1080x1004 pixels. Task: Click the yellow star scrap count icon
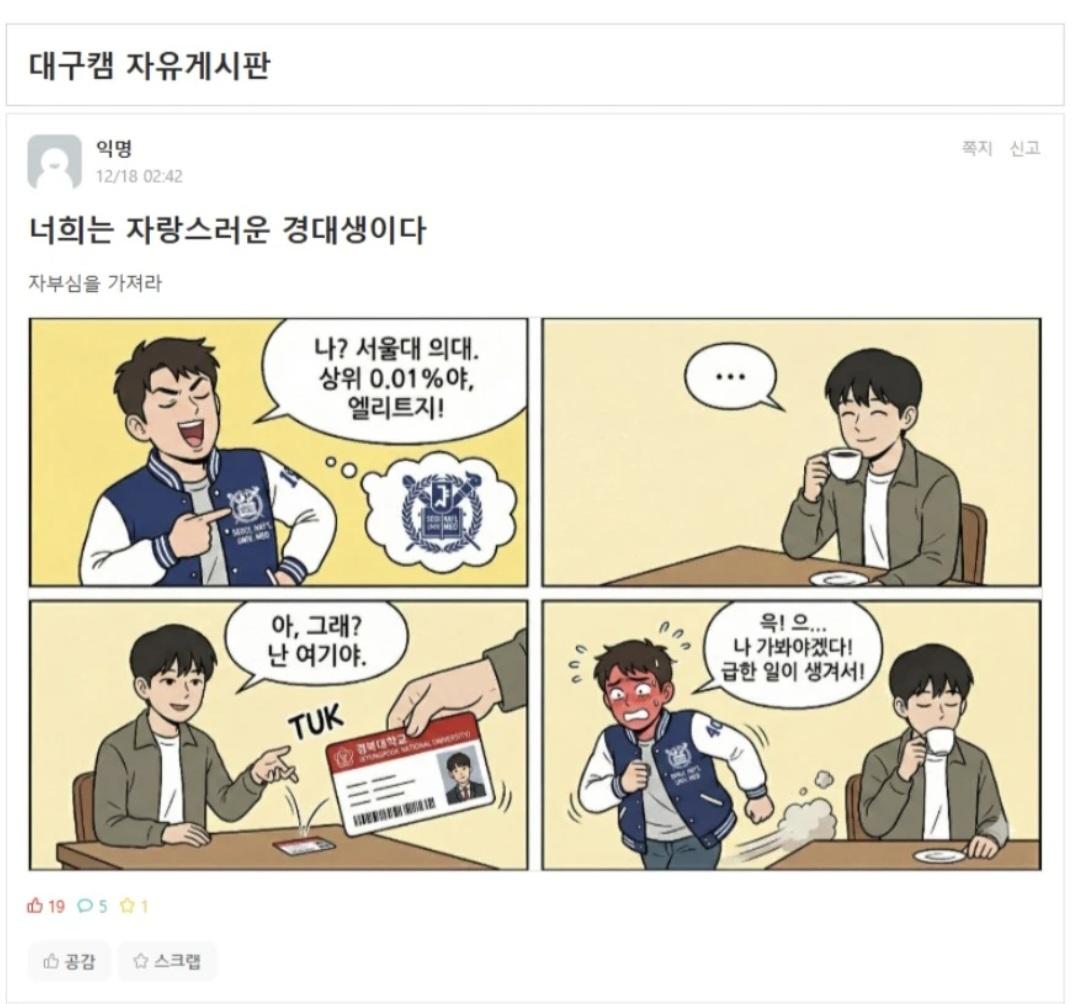tap(127, 906)
